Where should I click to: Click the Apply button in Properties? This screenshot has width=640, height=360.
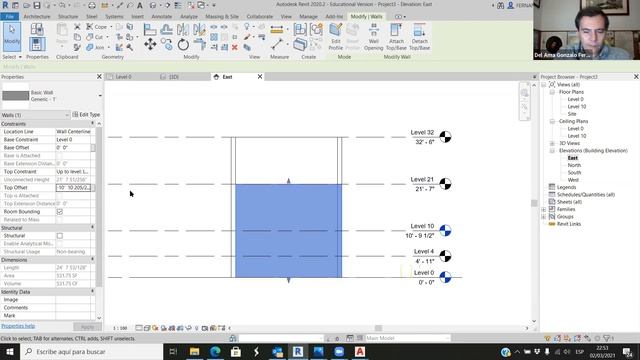(87, 327)
